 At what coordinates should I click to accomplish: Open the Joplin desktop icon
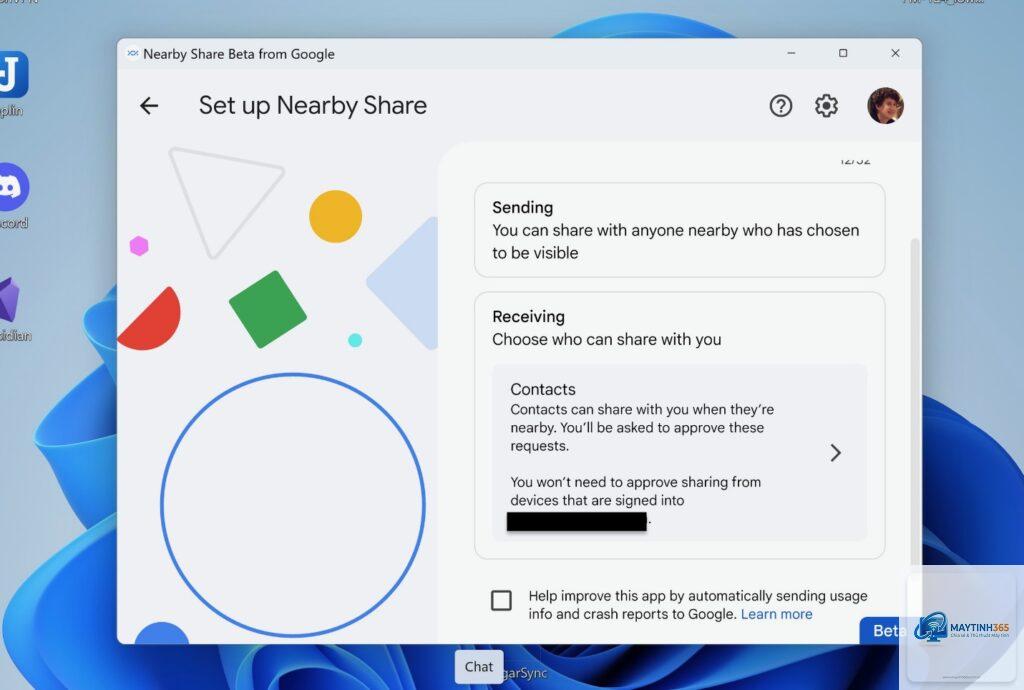coord(13,74)
